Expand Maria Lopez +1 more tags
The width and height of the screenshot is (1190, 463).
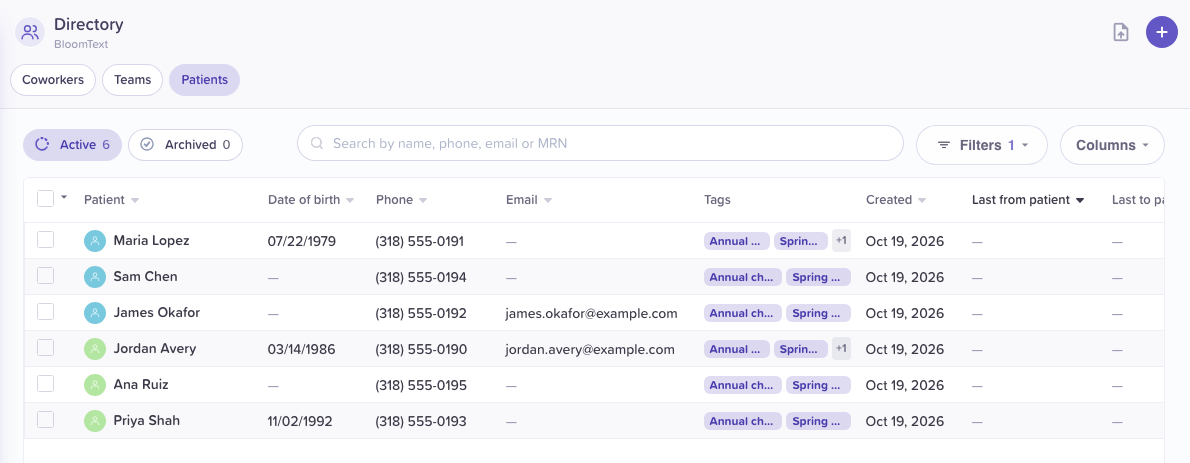point(841,241)
